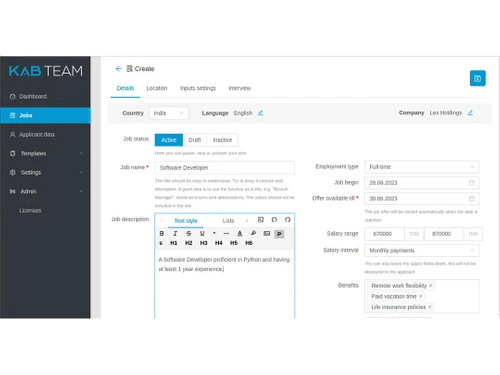Image resolution: width=500 pixels, height=375 pixels.
Task: Show next editor toolbar tabs via right chevron
Action: point(247,221)
